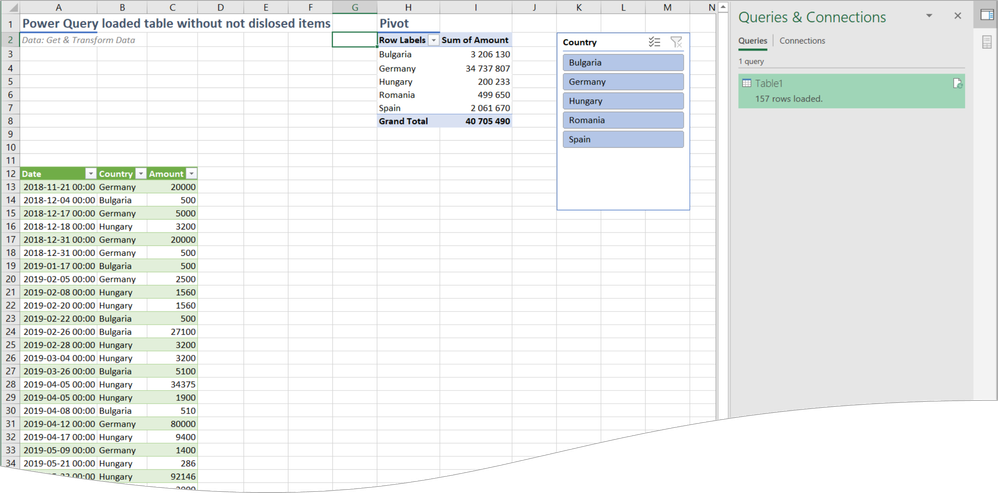Click date cell 2018-12-04 00:00

pyautogui.click(x=59, y=200)
